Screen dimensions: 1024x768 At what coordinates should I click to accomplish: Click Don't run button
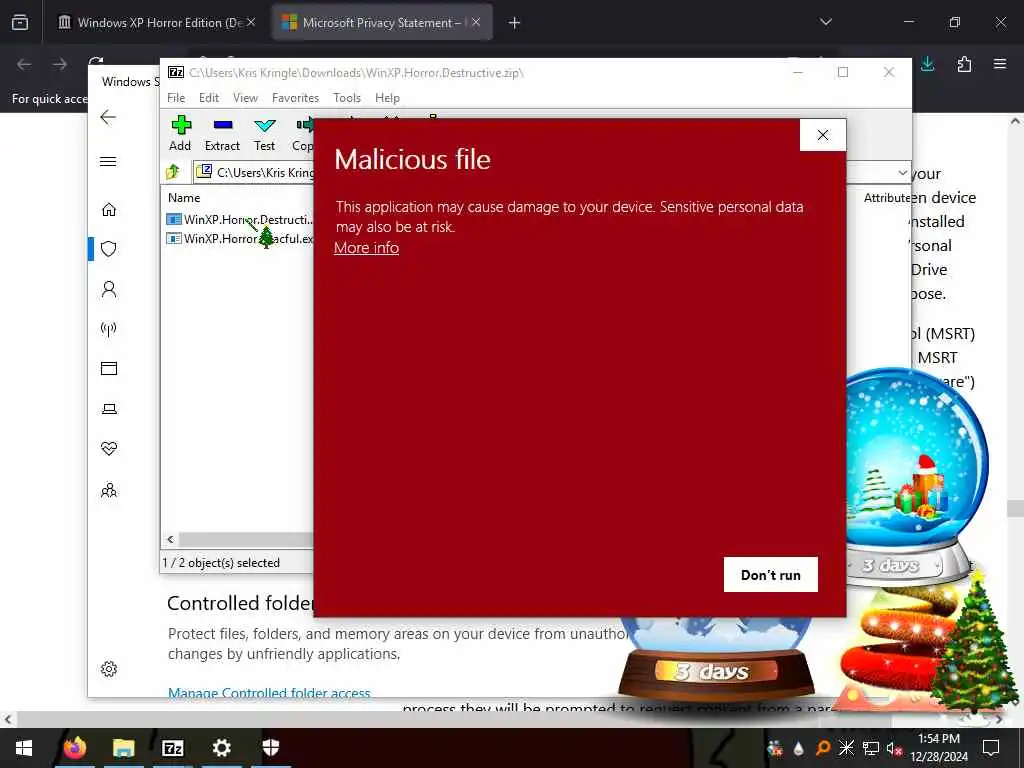[771, 575]
